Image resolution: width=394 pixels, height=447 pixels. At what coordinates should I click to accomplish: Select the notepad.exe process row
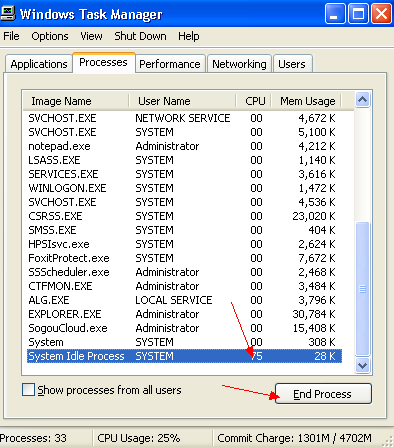(x=184, y=146)
